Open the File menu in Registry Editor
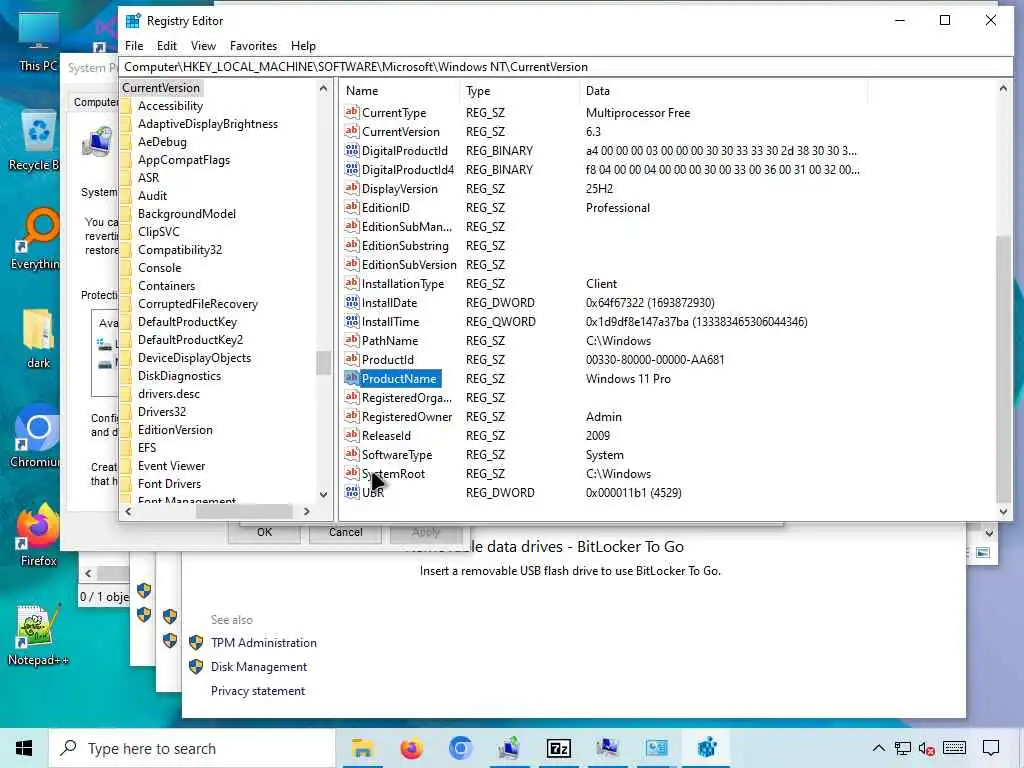Image resolution: width=1024 pixels, height=768 pixels. 134,46
